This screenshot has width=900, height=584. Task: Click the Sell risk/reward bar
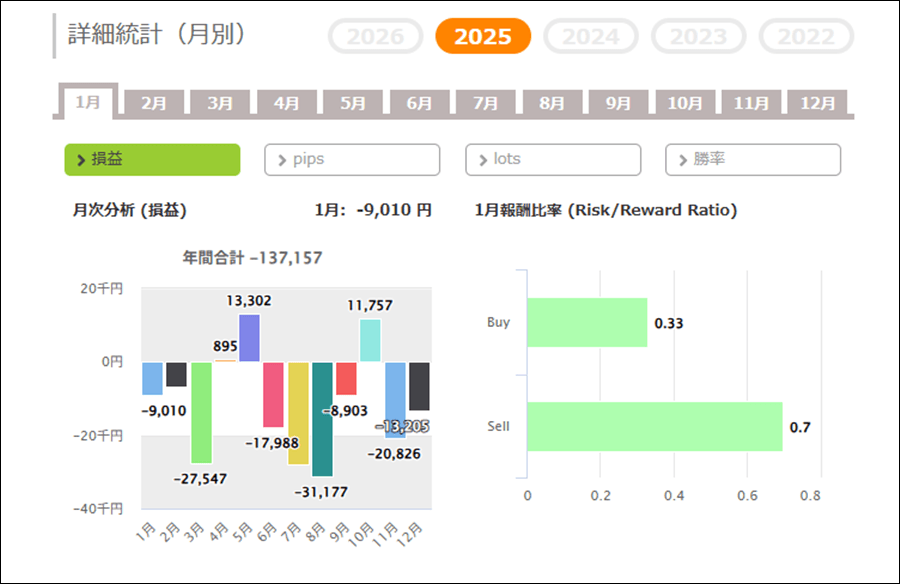pos(654,427)
